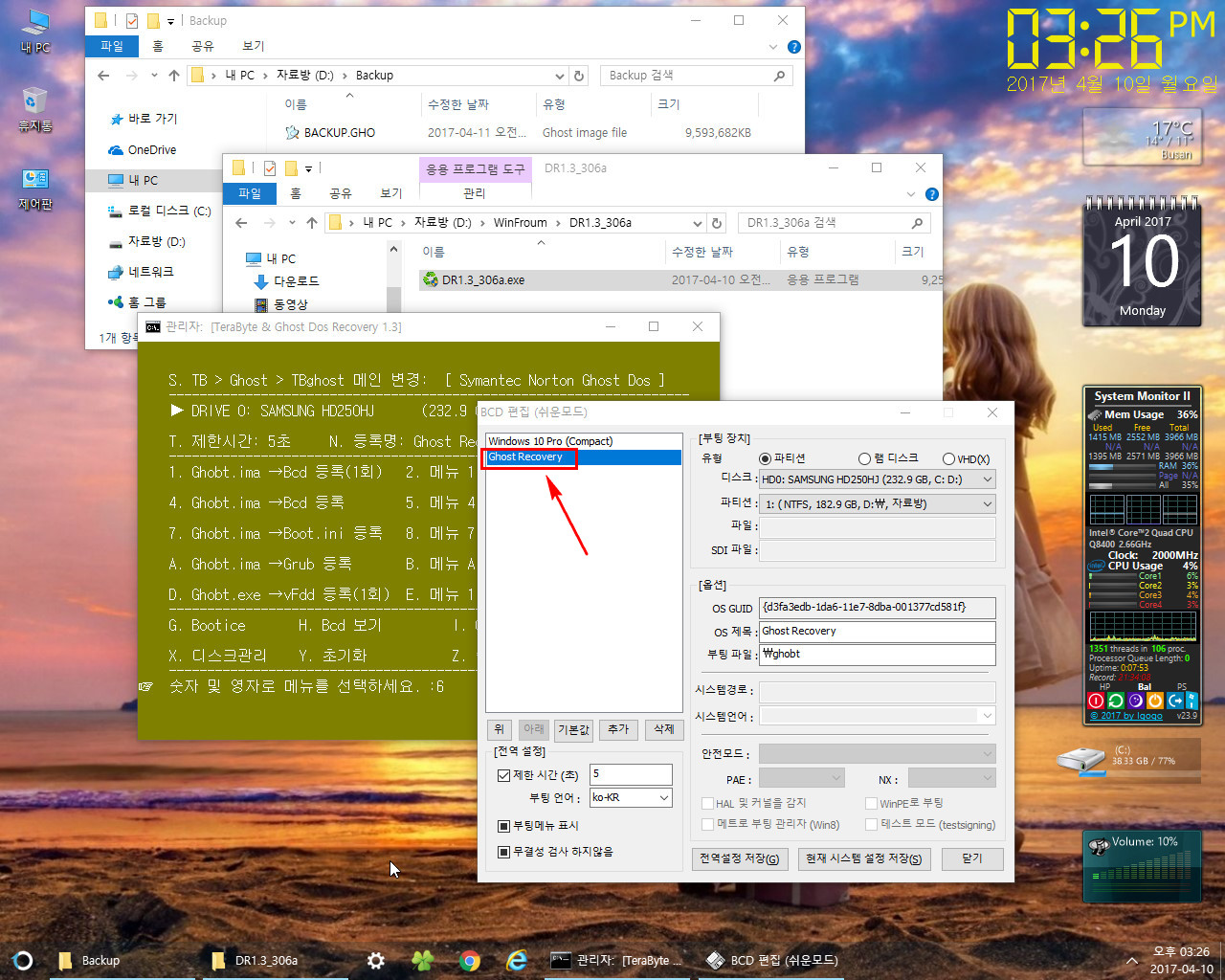The image size is (1225, 980).
Task: Open the 보기 tab in the Backup window
Action: [x=253, y=46]
